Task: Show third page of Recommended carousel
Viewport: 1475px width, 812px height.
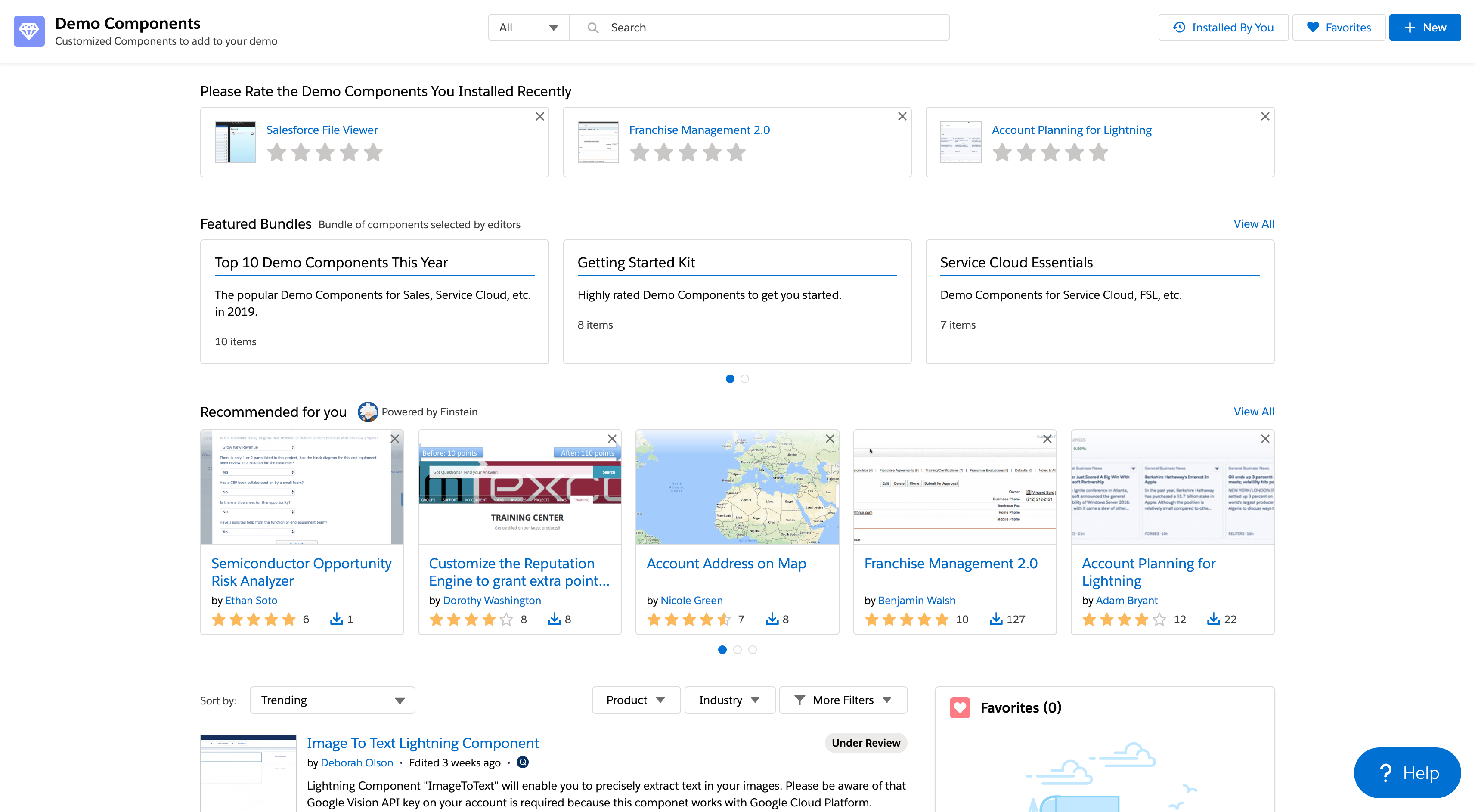Action: click(753, 649)
